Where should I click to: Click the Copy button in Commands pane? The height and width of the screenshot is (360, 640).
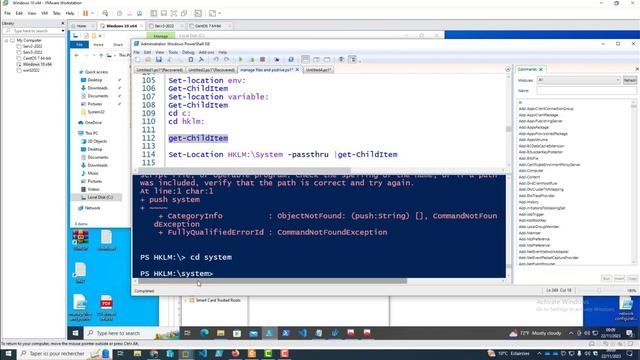633,278
